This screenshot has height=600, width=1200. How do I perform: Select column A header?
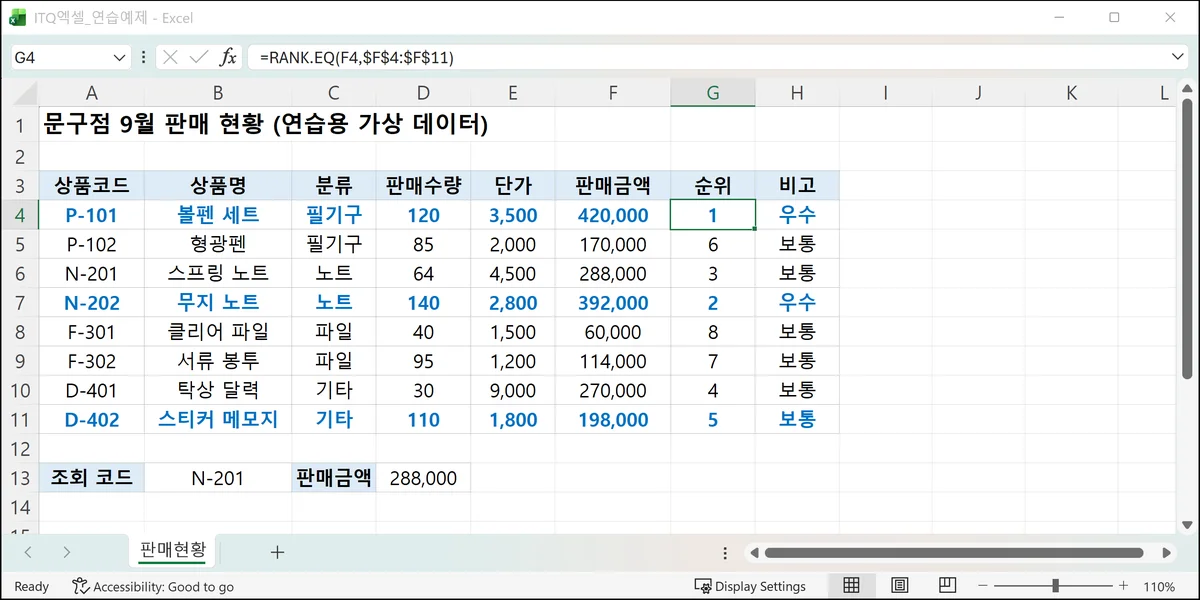point(92,93)
